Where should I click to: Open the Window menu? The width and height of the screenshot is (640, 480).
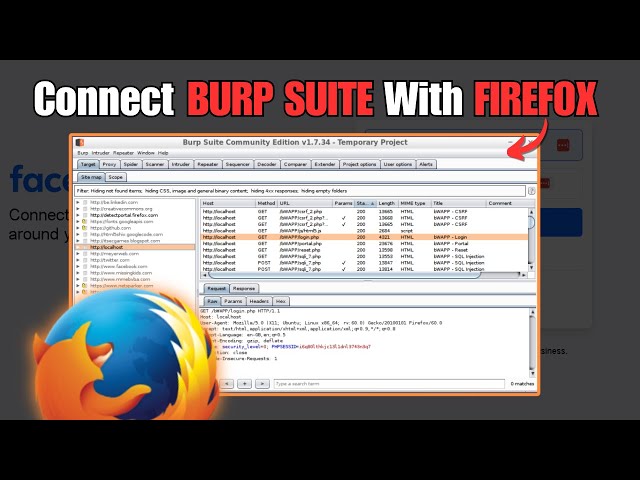pos(146,153)
